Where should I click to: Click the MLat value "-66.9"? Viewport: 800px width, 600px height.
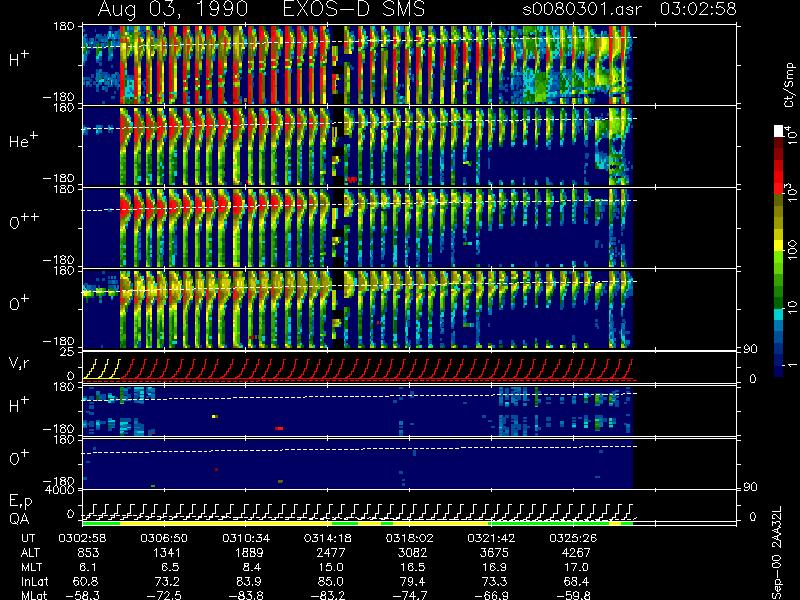(x=491, y=595)
